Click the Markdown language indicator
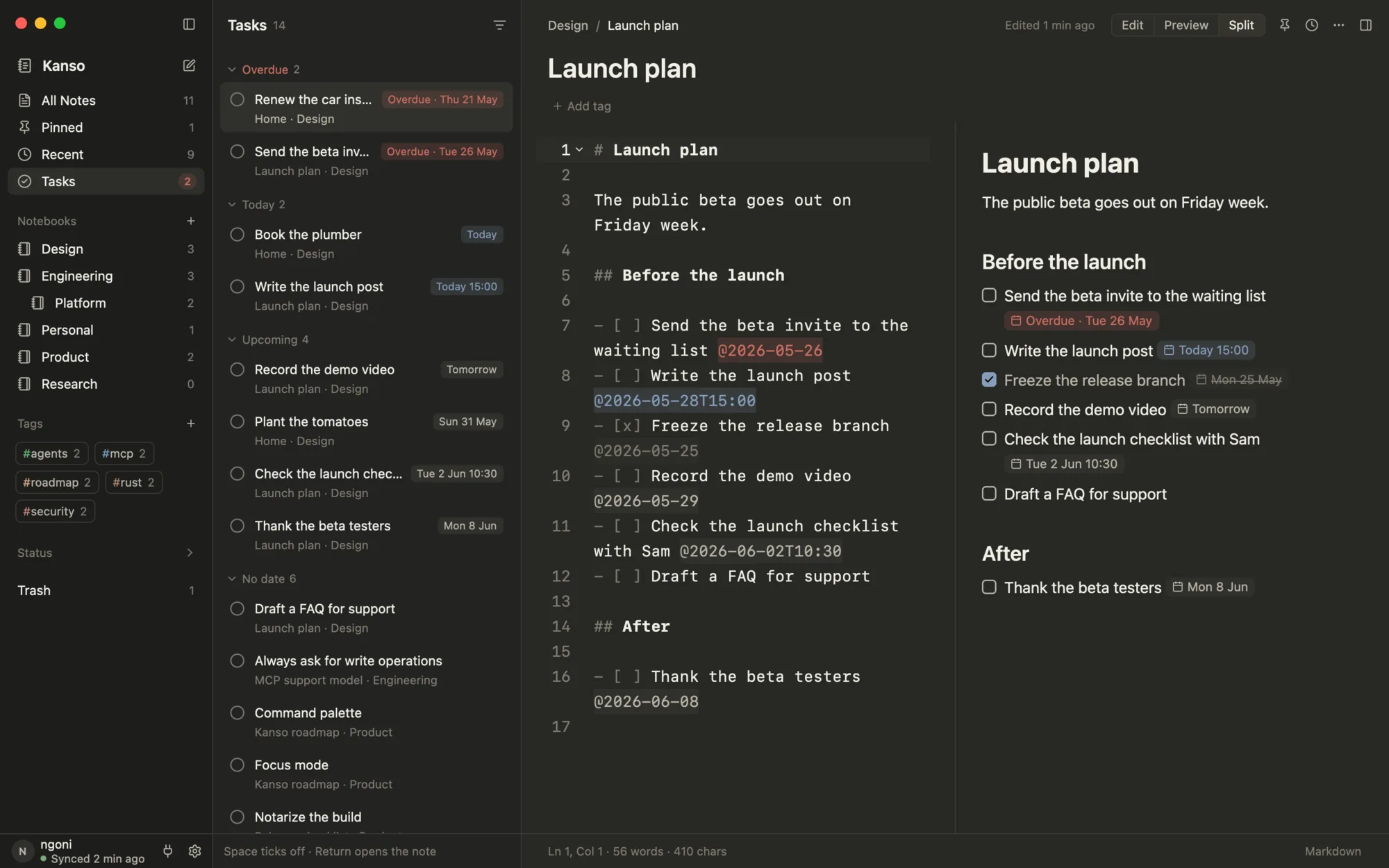This screenshot has height=868, width=1389. point(1332,851)
